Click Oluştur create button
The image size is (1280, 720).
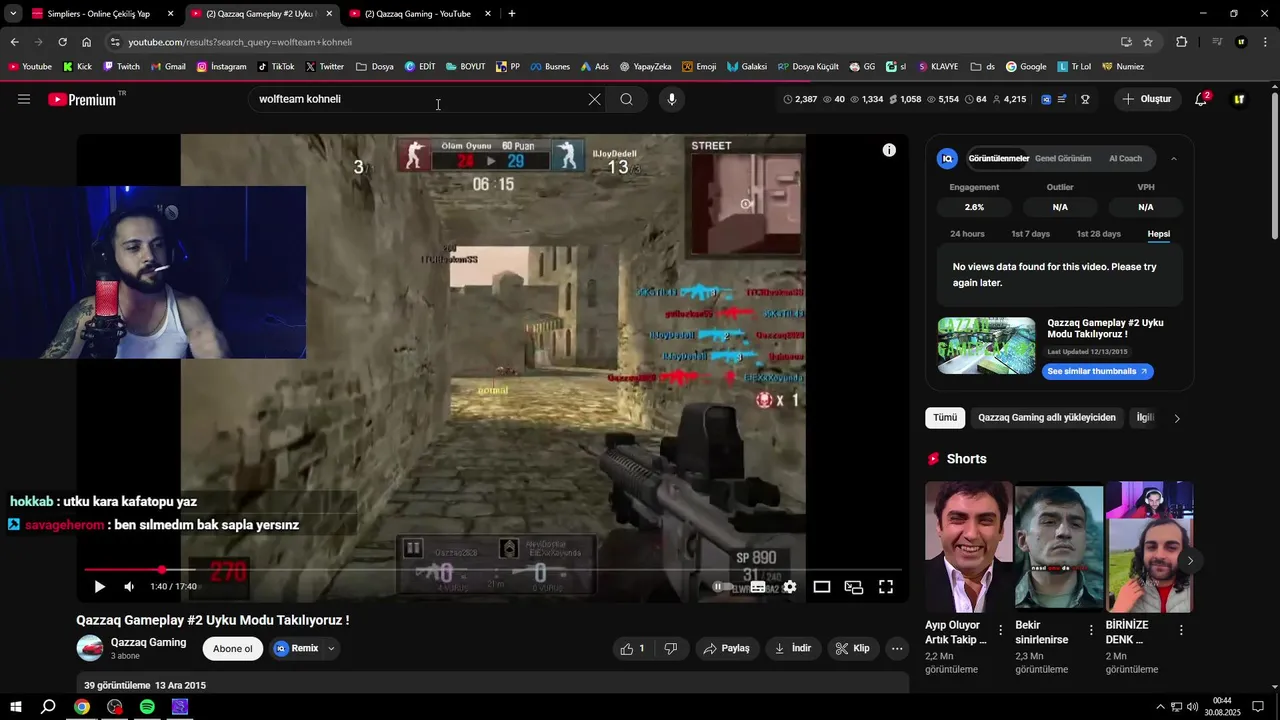pos(1147,99)
